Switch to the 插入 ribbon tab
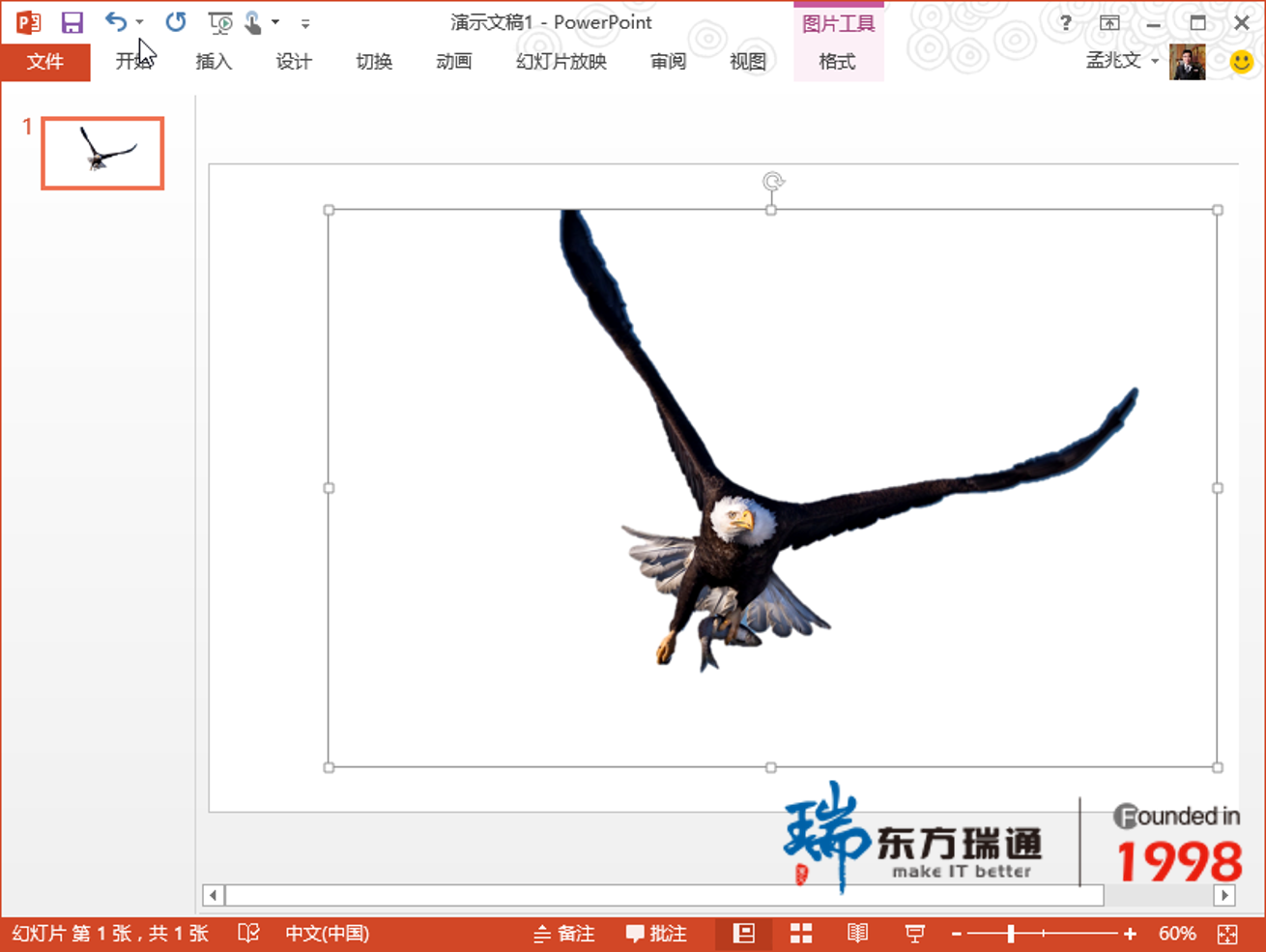This screenshot has height=952, width=1266. click(214, 62)
